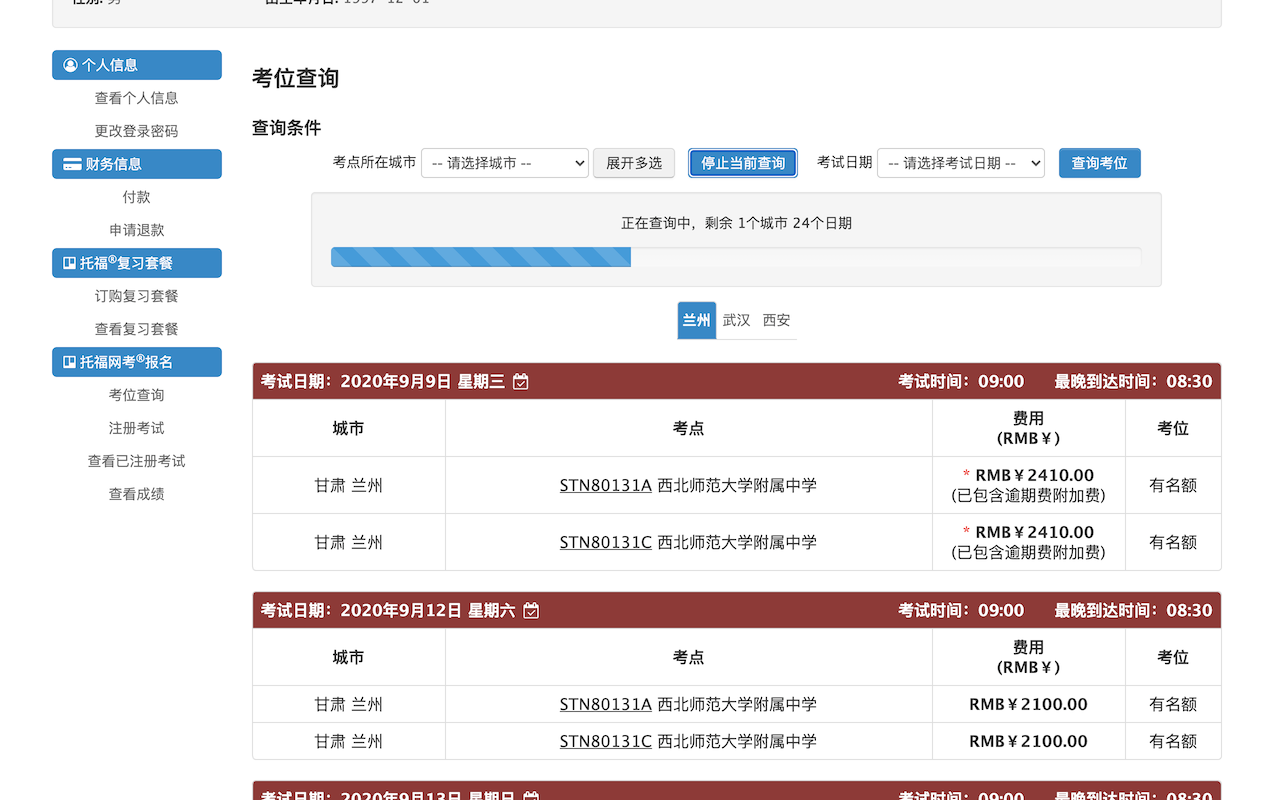Switch to the 武汉 tab
The image size is (1280, 800).
736,320
